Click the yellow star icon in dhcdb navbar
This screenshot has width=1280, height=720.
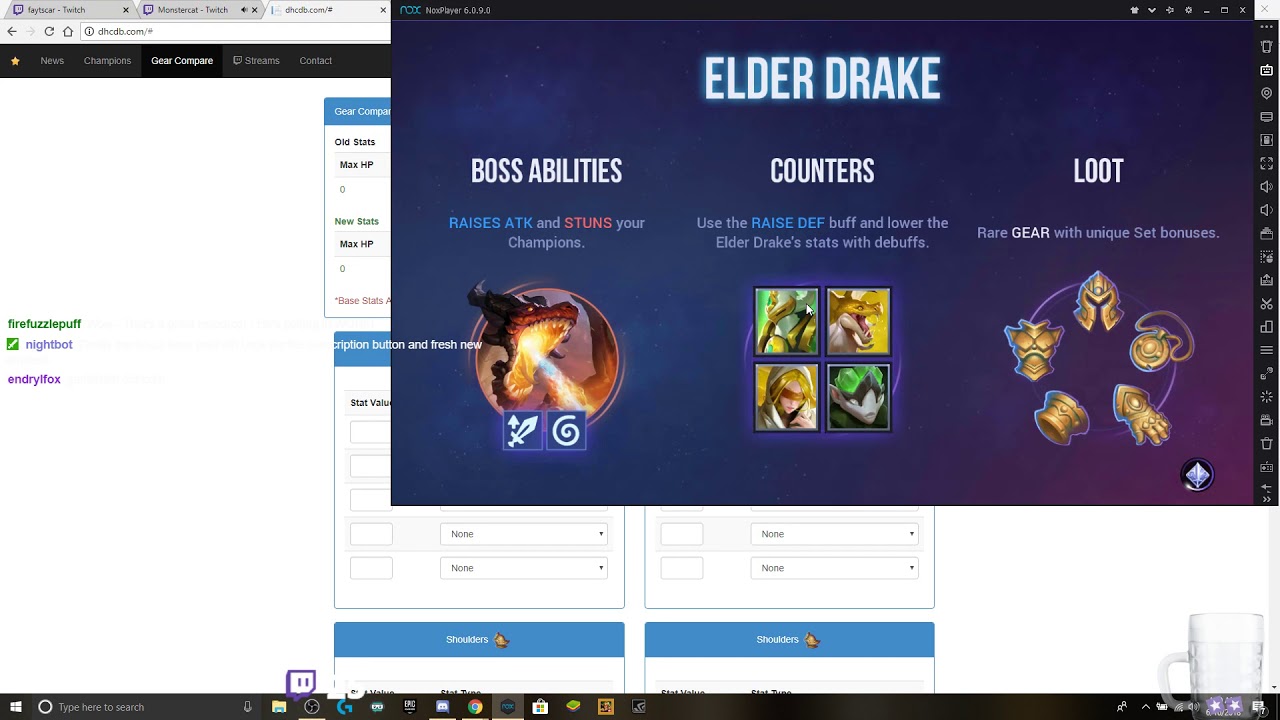15,61
